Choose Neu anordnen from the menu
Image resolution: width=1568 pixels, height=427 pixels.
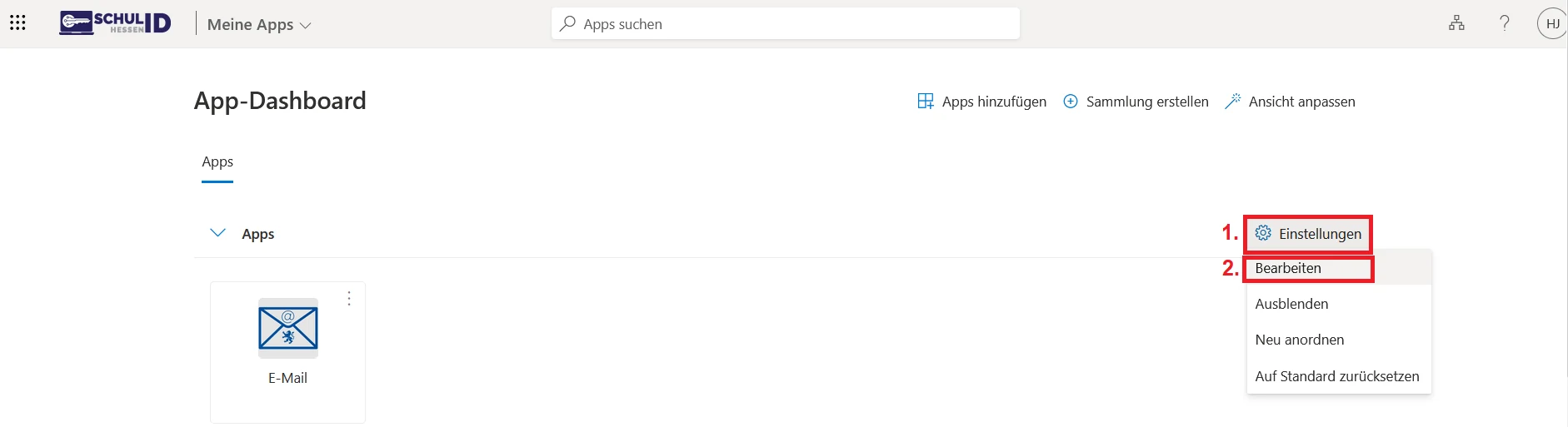(1339, 340)
